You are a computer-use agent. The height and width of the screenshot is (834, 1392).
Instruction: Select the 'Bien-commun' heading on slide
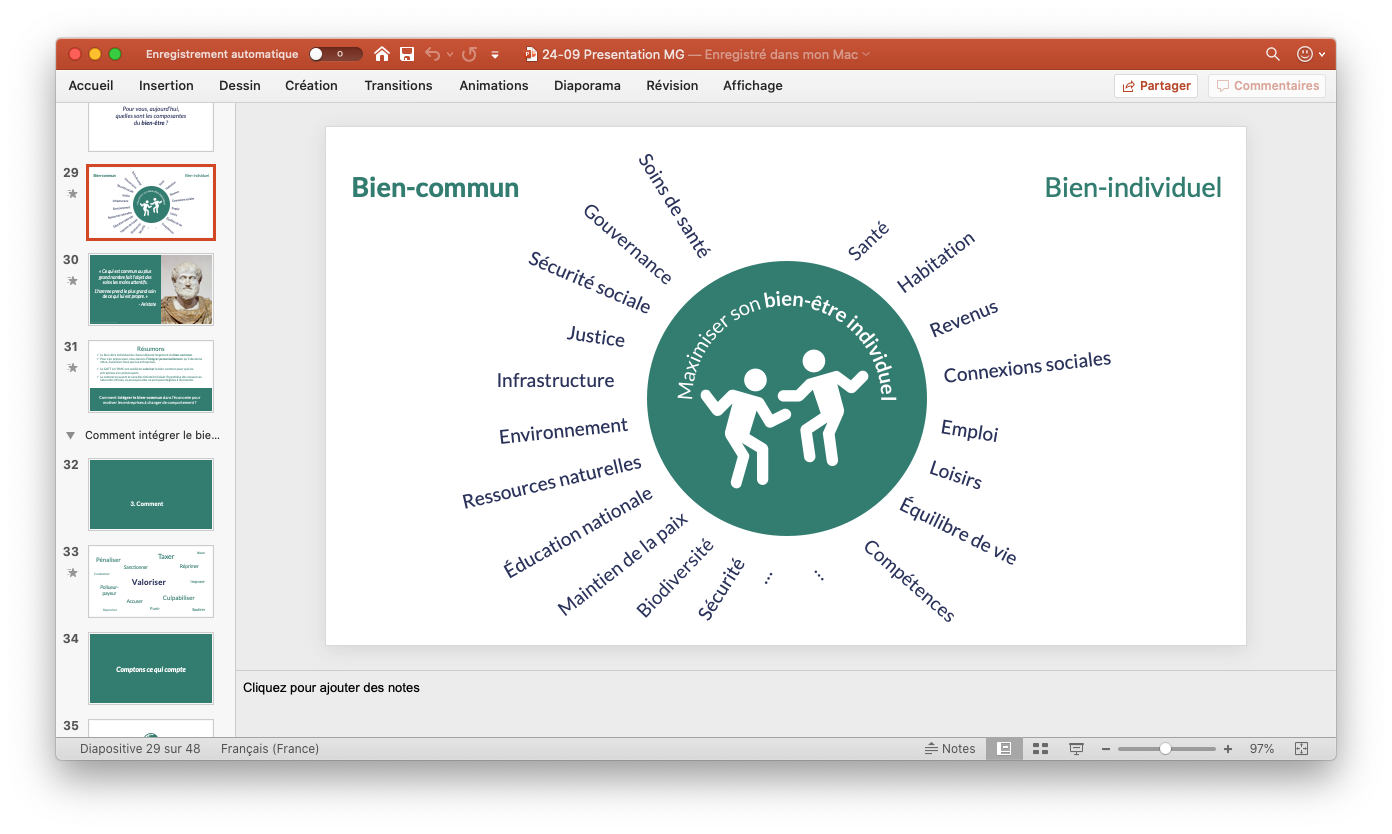tap(435, 187)
